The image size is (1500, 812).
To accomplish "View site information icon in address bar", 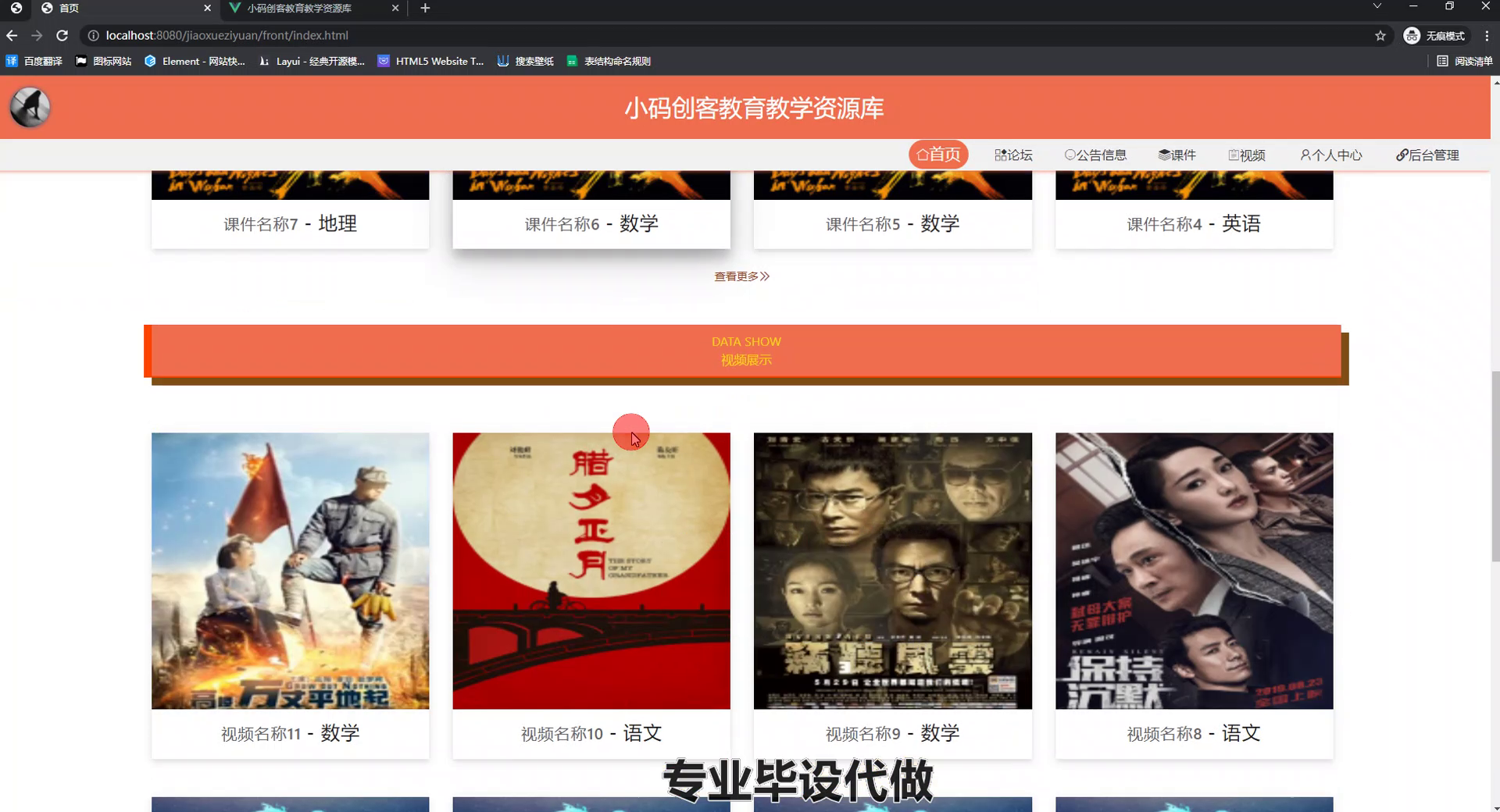I will click(93, 35).
